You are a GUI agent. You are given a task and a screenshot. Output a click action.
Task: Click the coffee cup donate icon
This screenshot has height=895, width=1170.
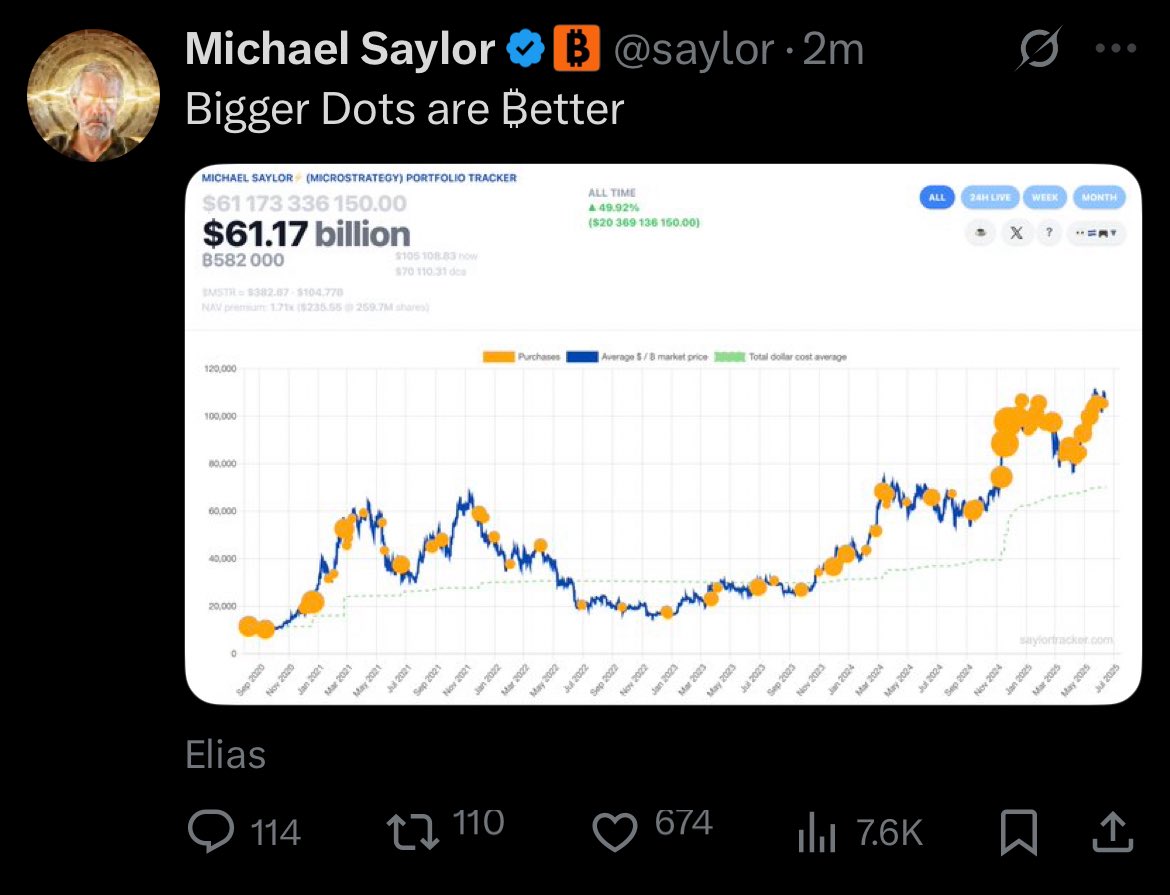pos(981,233)
